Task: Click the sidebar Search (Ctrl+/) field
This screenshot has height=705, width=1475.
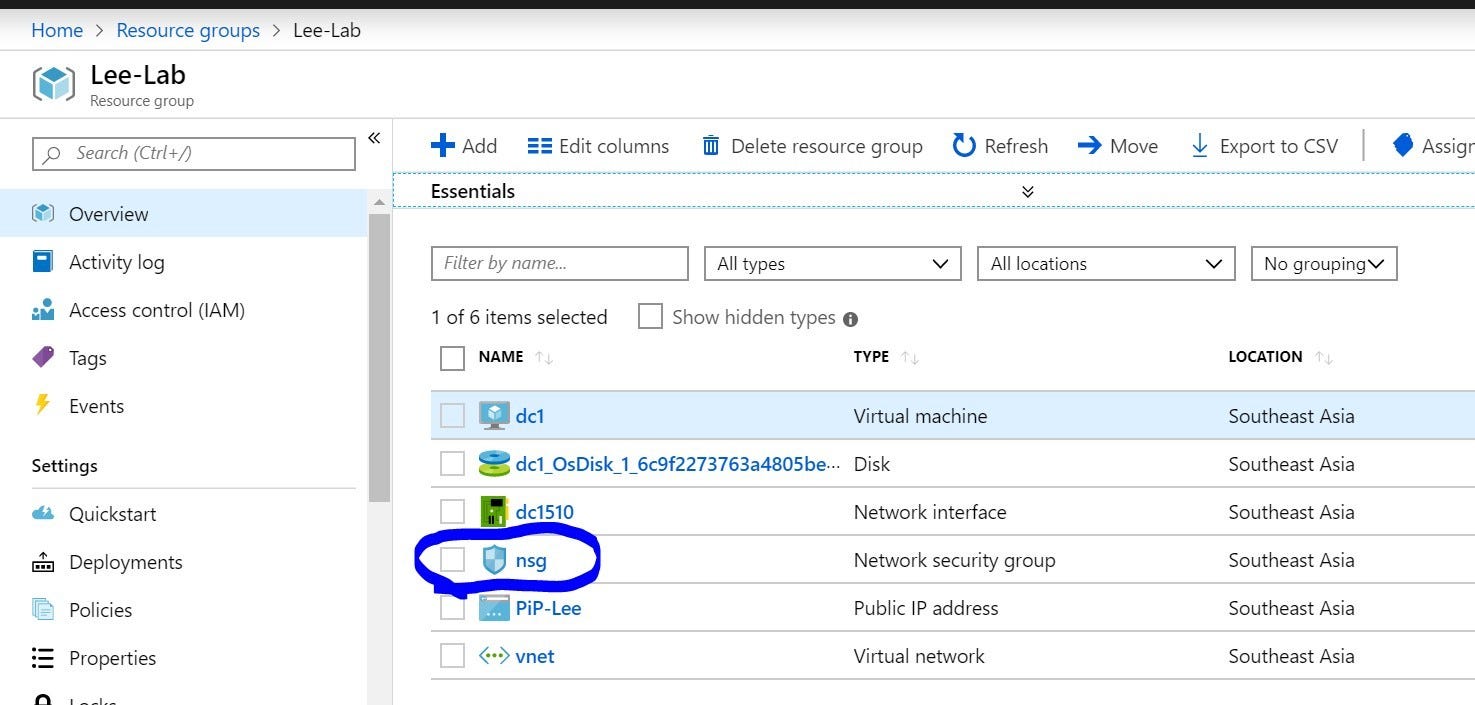Action: (x=194, y=153)
